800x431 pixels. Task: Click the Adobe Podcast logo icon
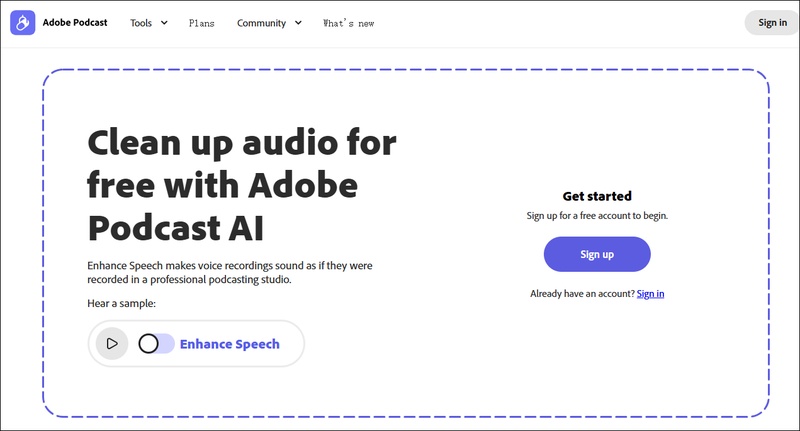(22, 23)
